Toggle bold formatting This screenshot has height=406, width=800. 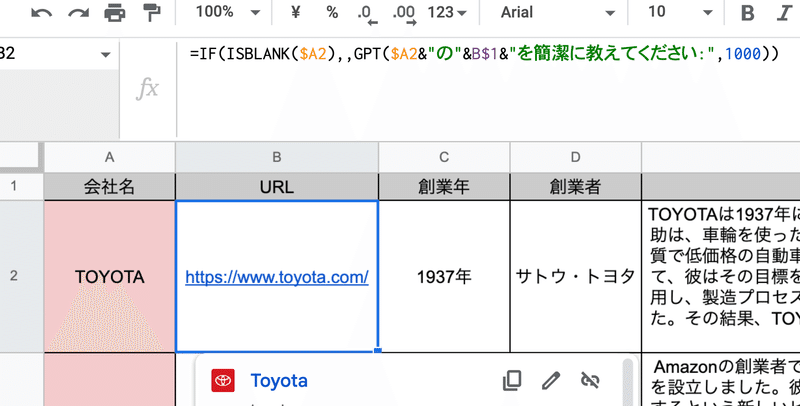tap(747, 13)
